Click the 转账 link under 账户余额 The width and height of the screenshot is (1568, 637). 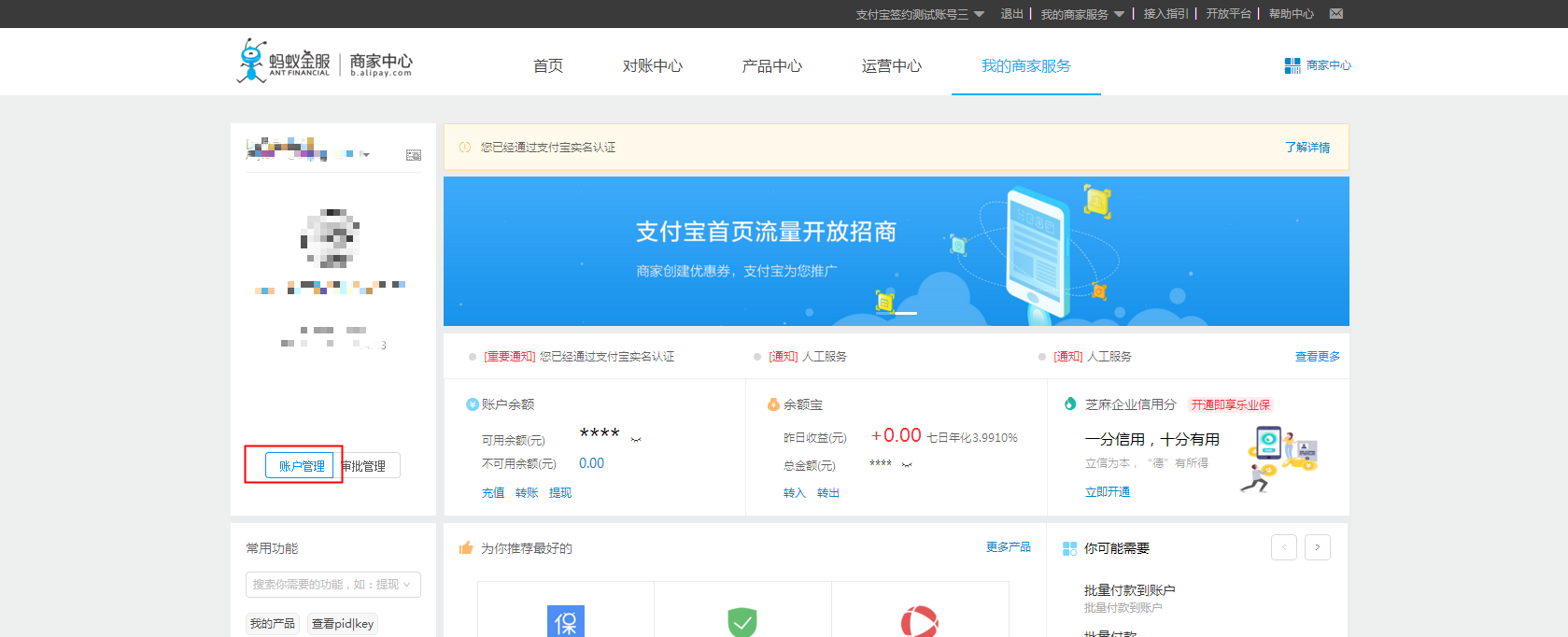(x=527, y=493)
